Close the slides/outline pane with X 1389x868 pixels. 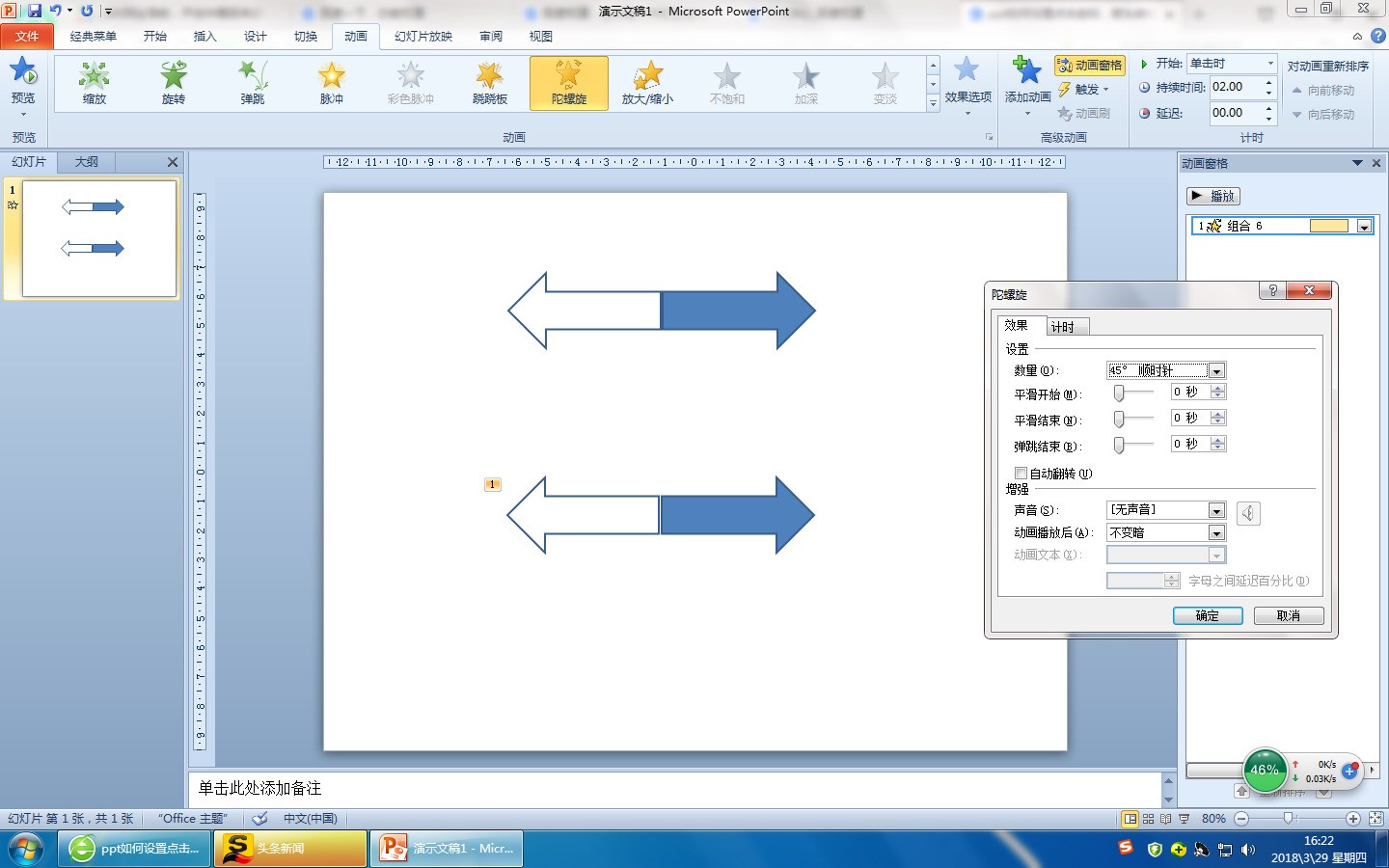click(x=173, y=162)
